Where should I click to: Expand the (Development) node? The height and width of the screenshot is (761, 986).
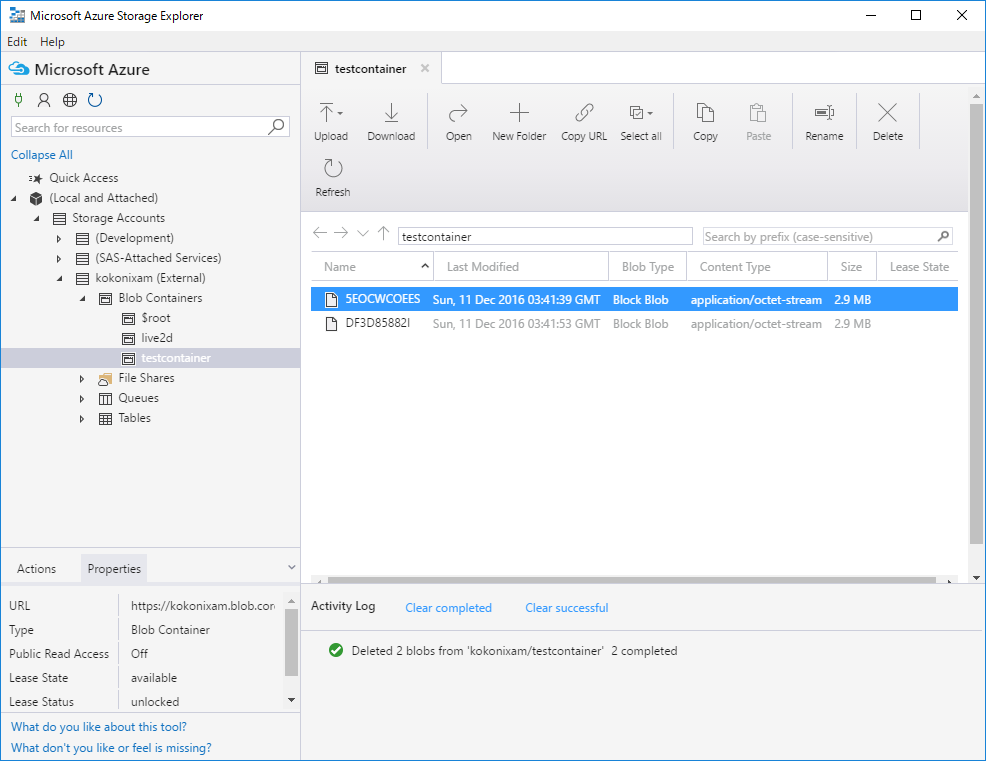(x=59, y=238)
